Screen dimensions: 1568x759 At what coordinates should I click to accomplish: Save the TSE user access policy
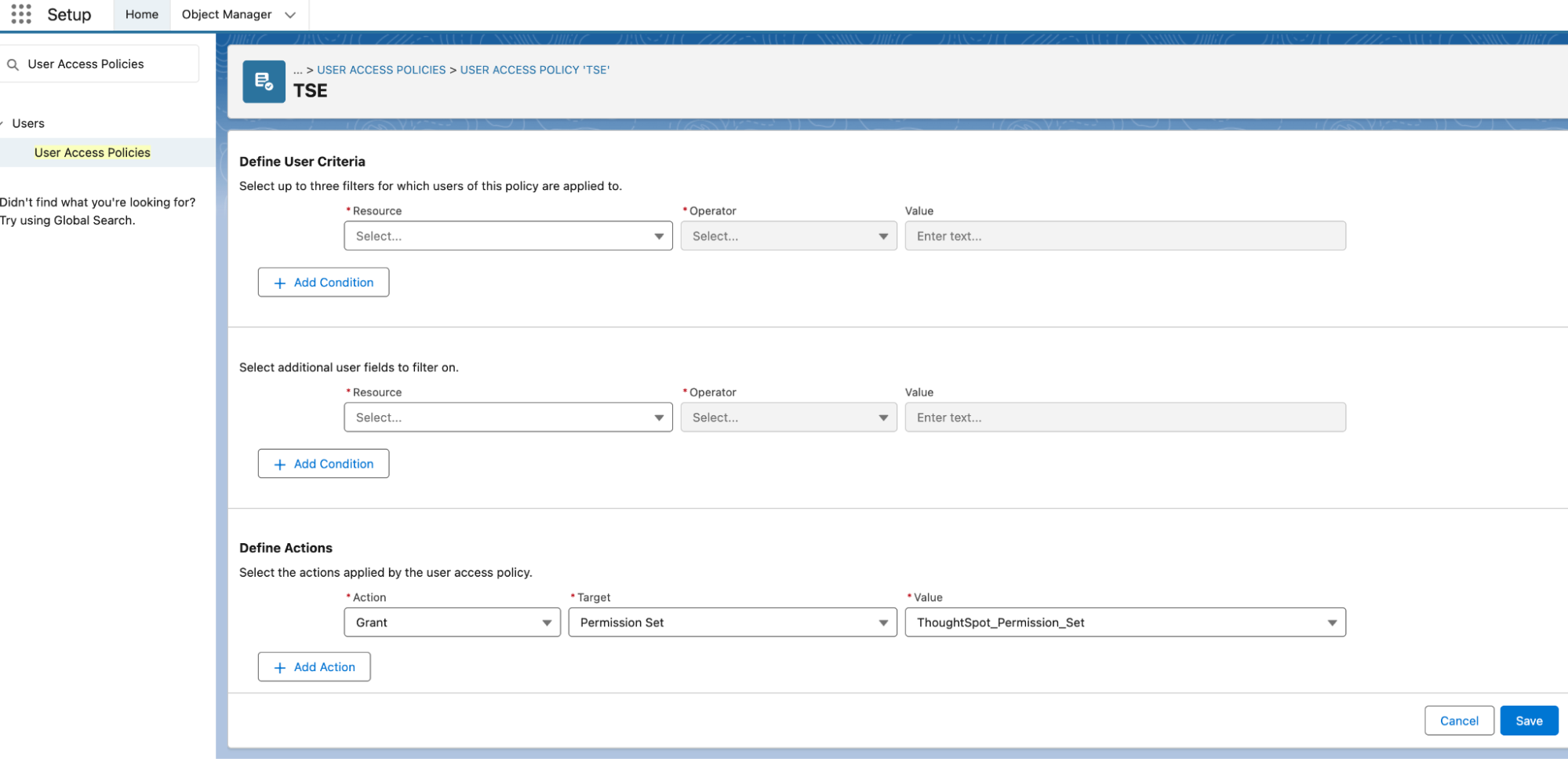1528,720
